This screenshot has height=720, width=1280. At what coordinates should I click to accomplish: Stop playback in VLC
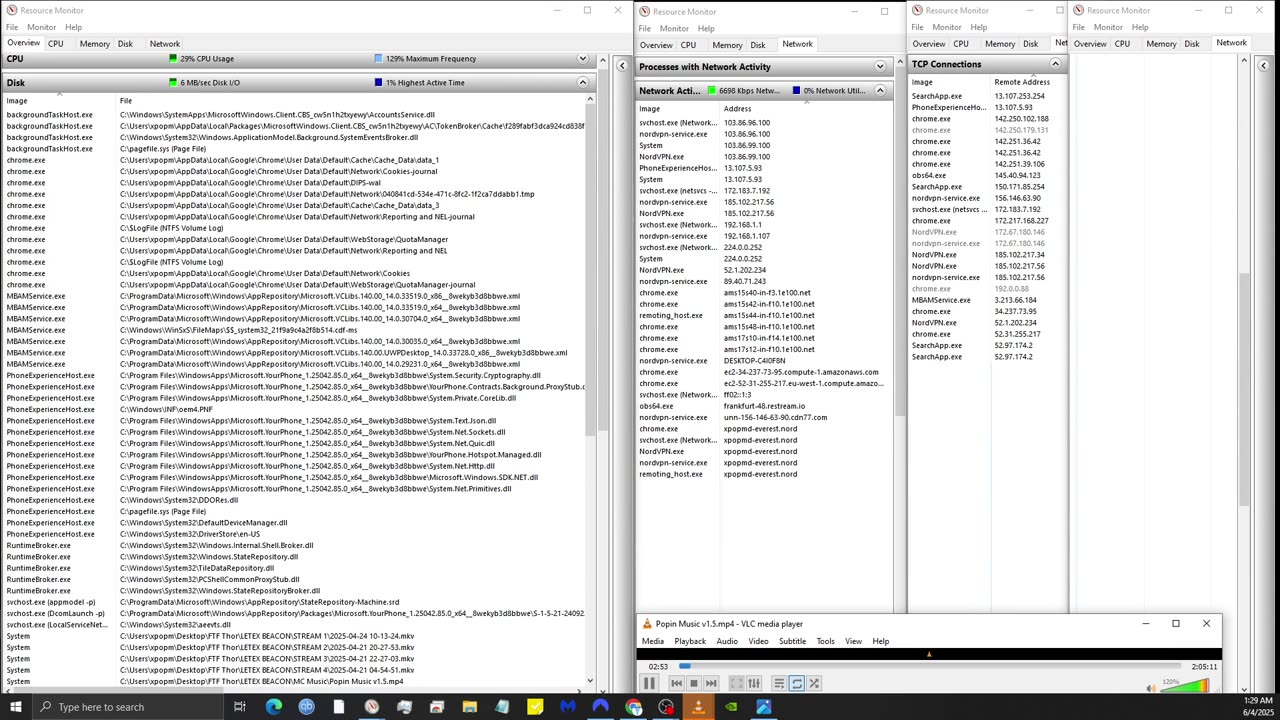(693, 684)
